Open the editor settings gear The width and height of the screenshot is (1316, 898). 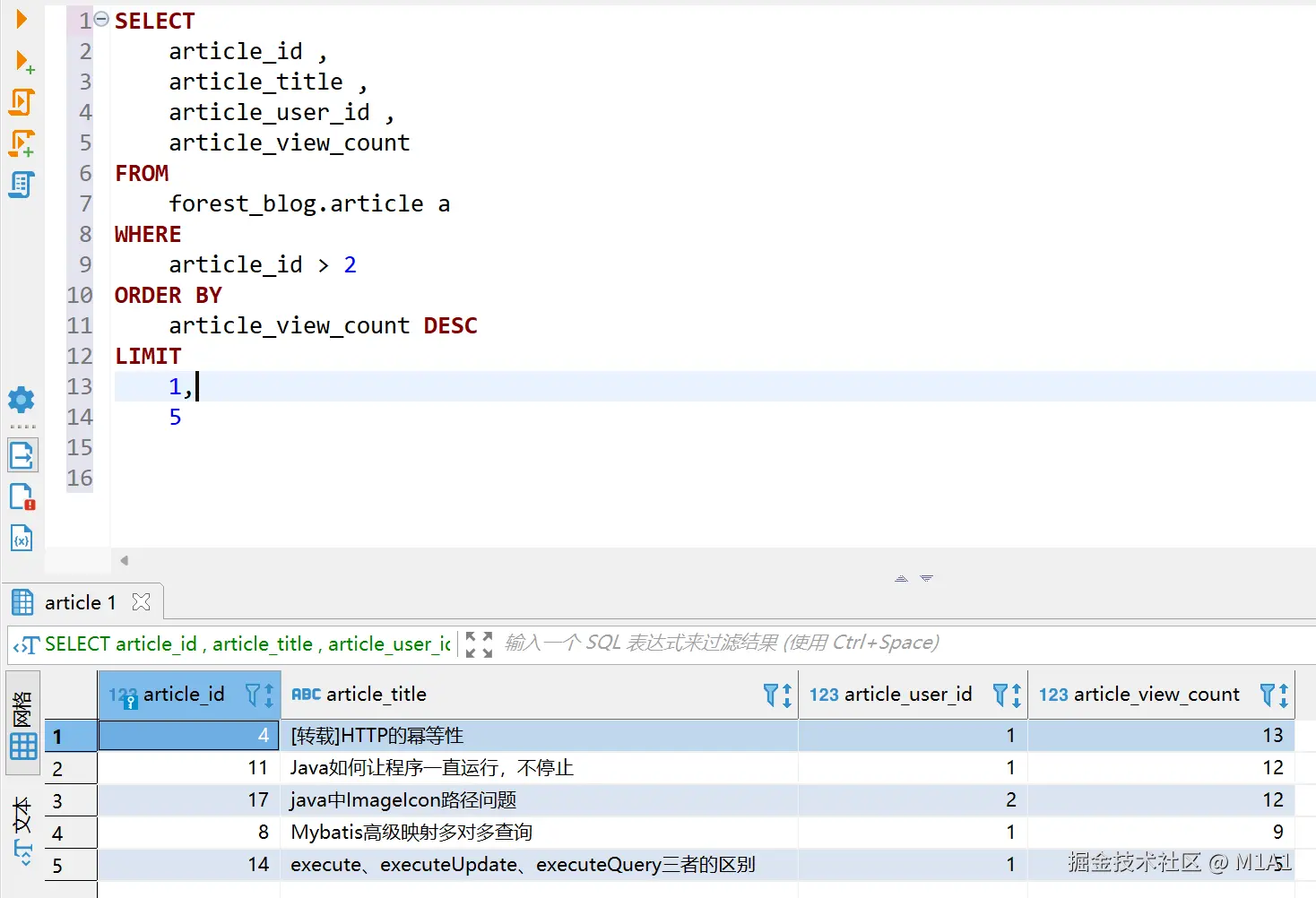point(22,400)
